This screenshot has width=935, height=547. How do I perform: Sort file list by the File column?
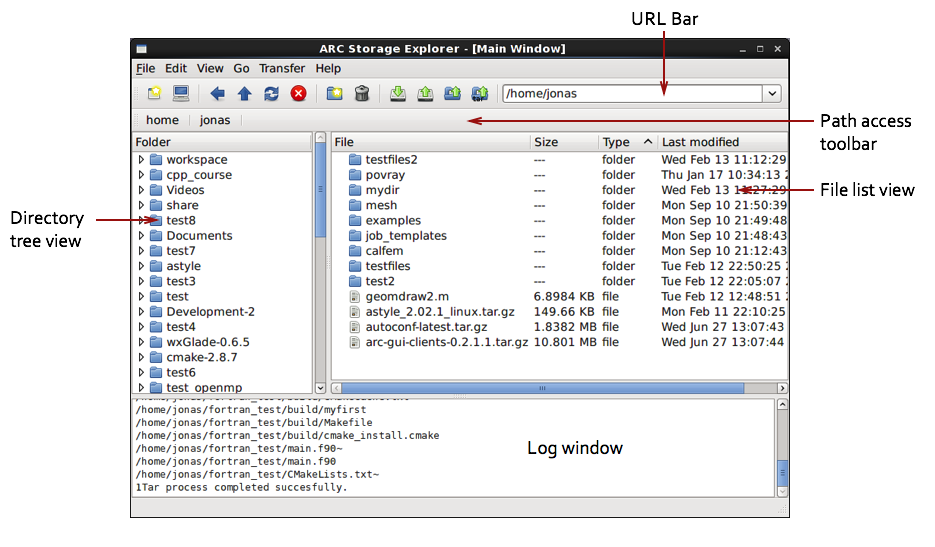[431, 142]
